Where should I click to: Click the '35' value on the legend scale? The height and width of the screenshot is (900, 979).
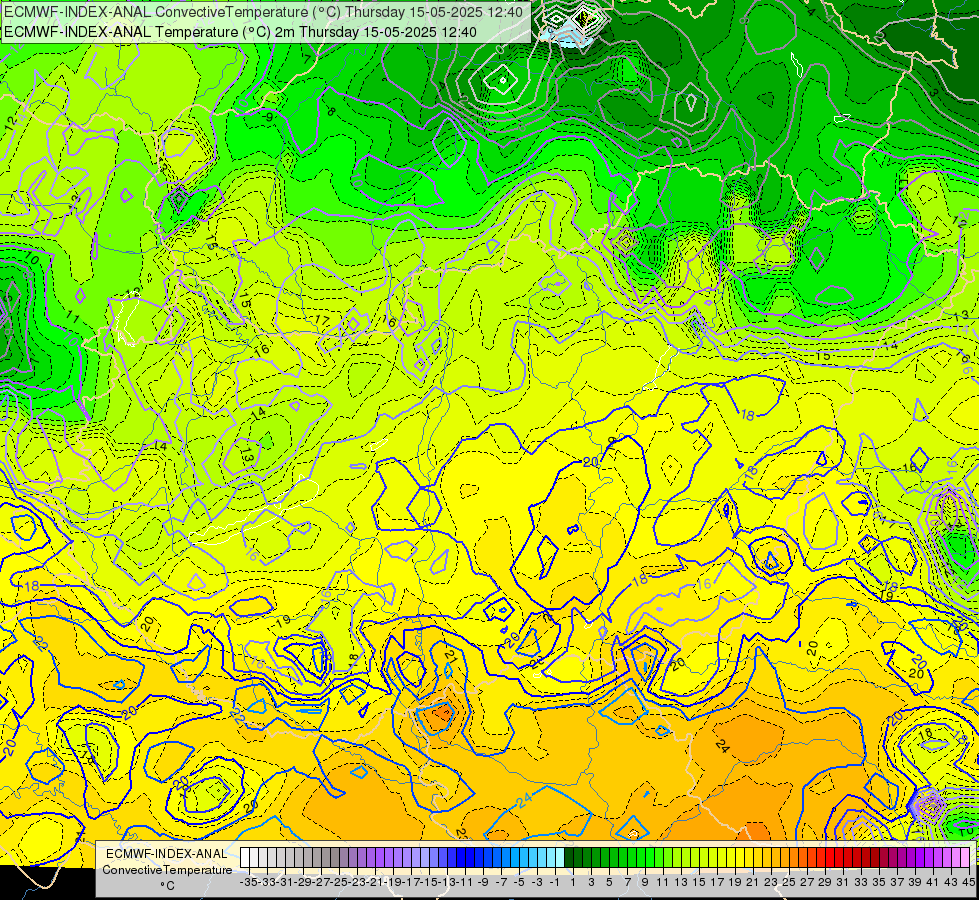[x=880, y=882]
